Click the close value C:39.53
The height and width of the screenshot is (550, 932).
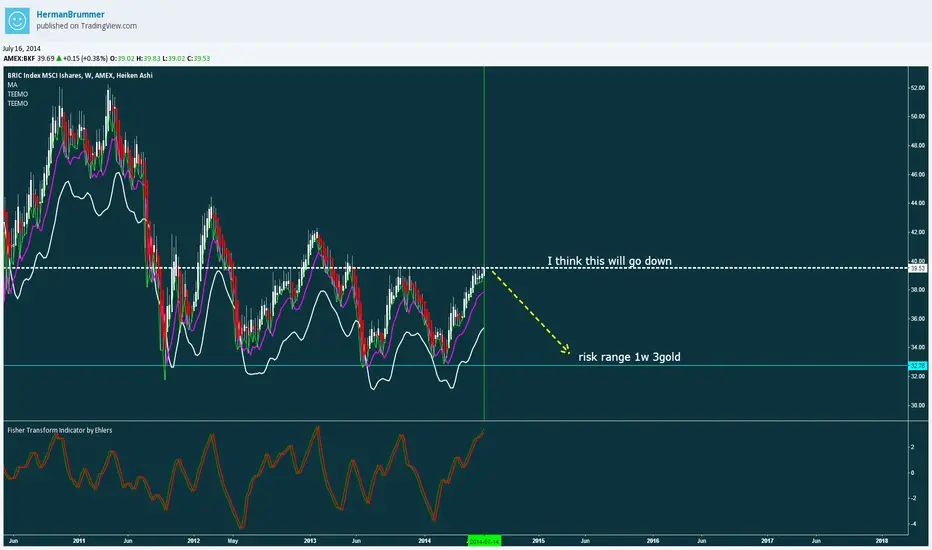[199, 58]
